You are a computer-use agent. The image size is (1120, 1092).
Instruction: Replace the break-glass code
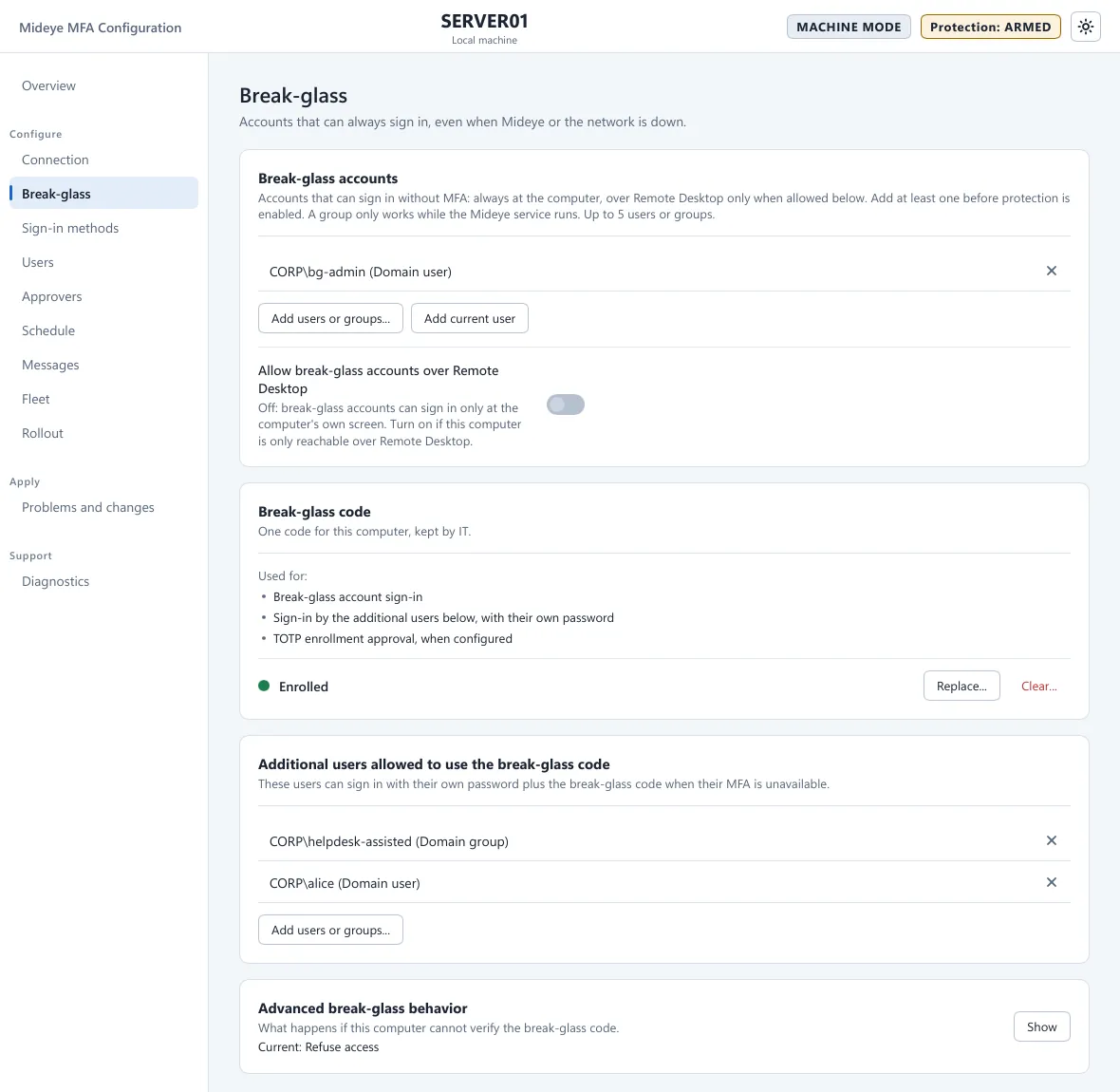tap(961, 686)
